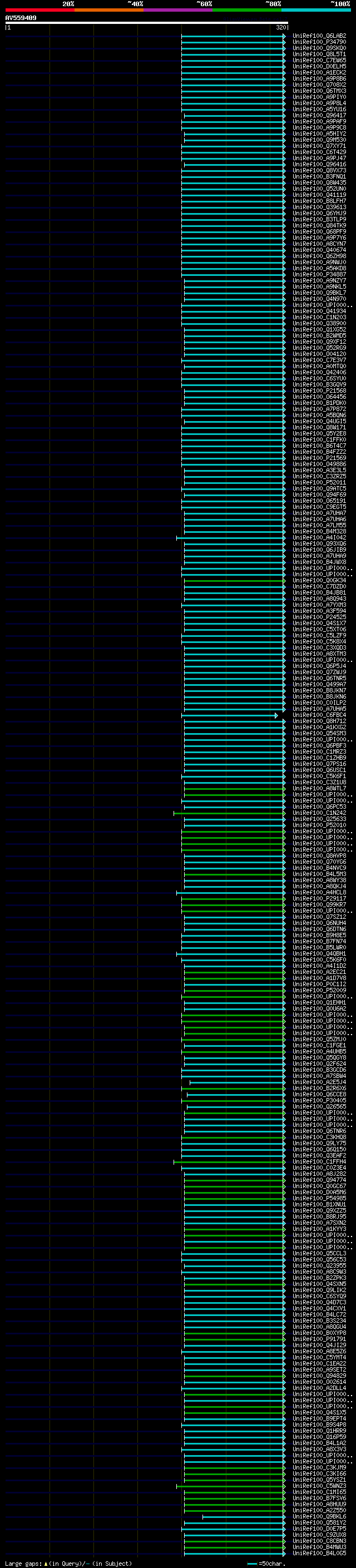Screen dimensions: 356x1568
Task: Click the cyan ~100% identity legend bar
Action: [x=316, y=10]
